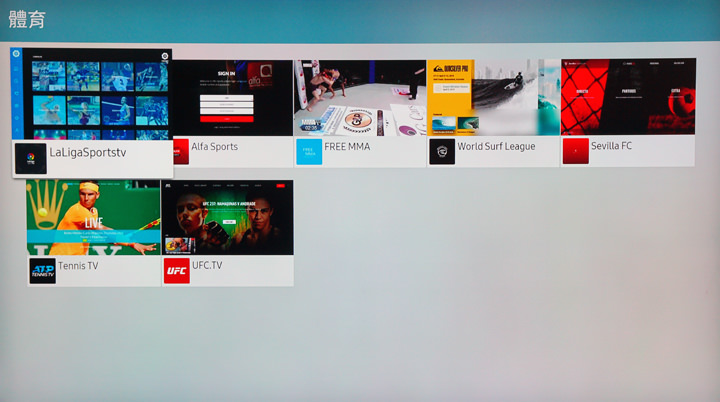Select the Sevilla FC preview thumbnail
This screenshot has width=720, height=402.
627,97
